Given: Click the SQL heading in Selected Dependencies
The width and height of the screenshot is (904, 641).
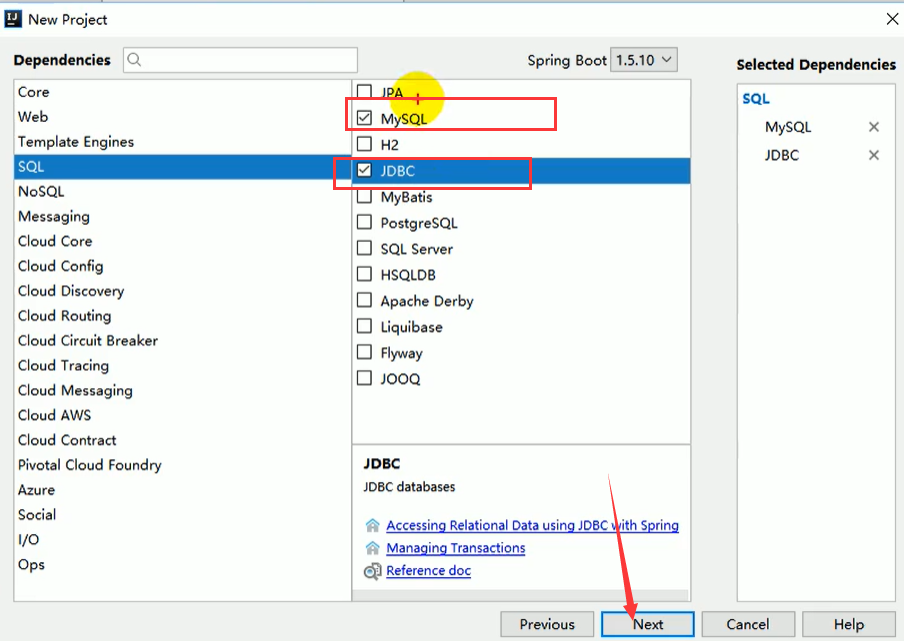Looking at the screenshot, I should pyautogui.click(x=756, y=99).
